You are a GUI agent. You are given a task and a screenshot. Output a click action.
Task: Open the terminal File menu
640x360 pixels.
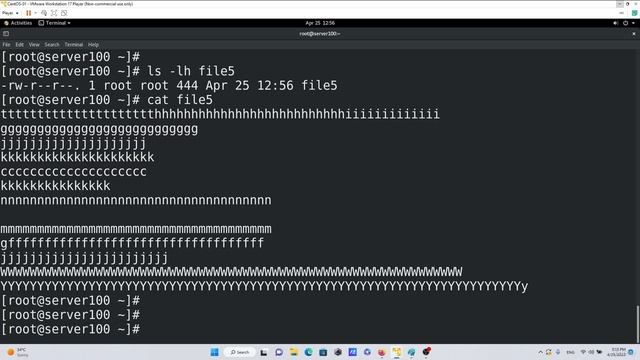pyautogui.click(x=6, y=44)
